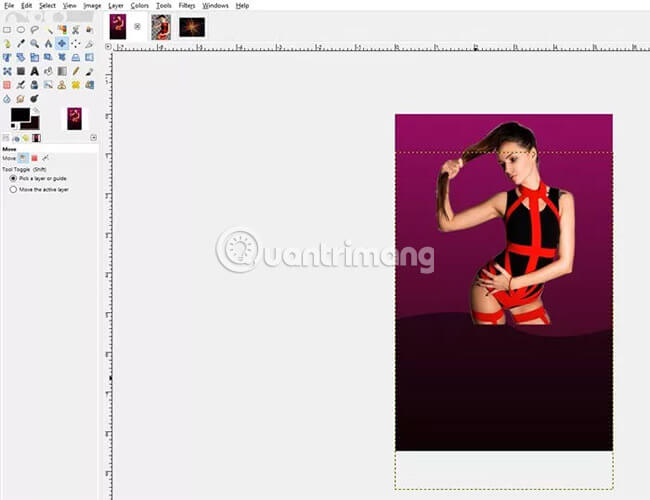Select the Smudge tool
This screenshot has width=650, height=500.
(x=21, y=99)
